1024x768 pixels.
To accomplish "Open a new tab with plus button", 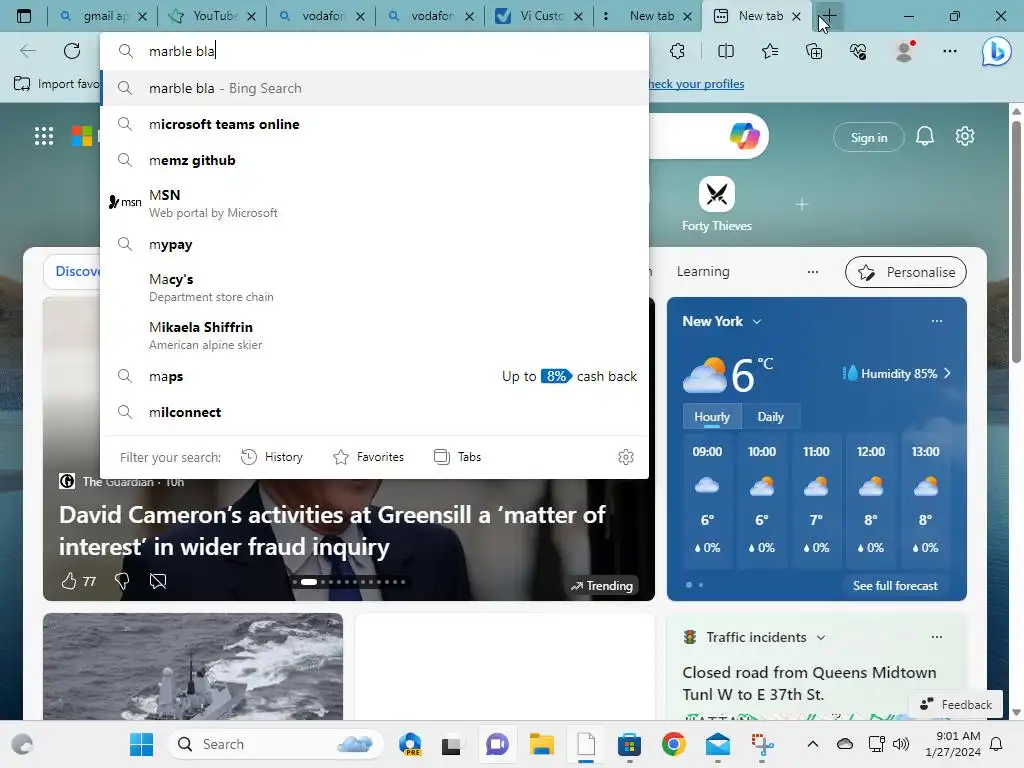I will (828, 16).
